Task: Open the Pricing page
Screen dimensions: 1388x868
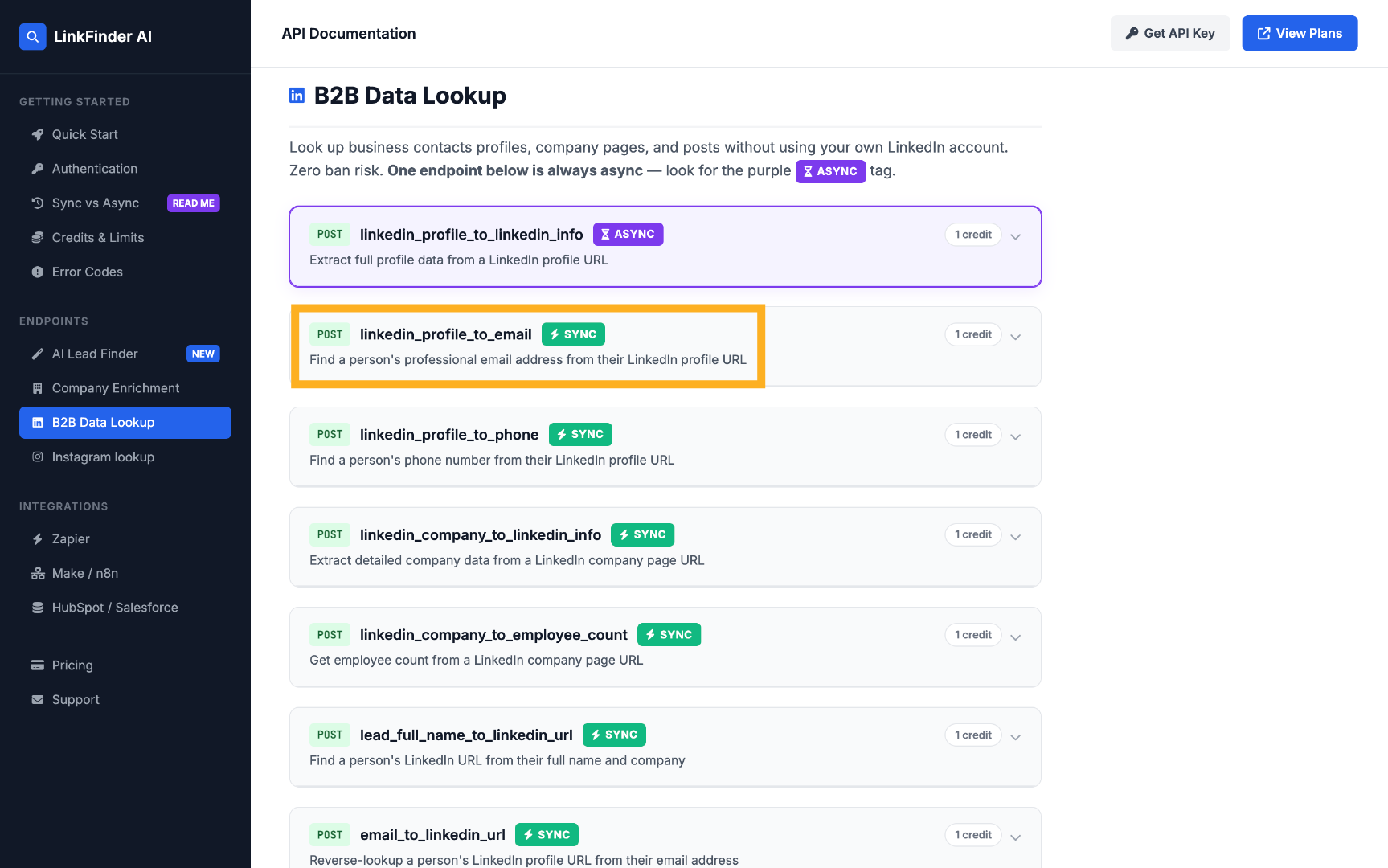Action: [x=125, y=665]
